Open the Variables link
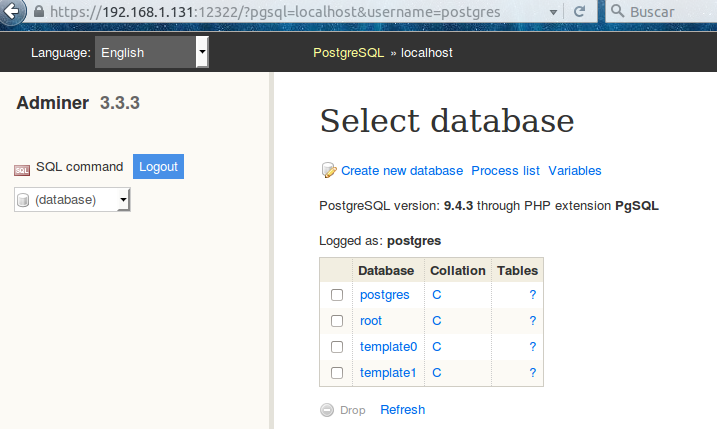Image resolution: width=717 pixels, height=429 pixels. pos(574,171)
